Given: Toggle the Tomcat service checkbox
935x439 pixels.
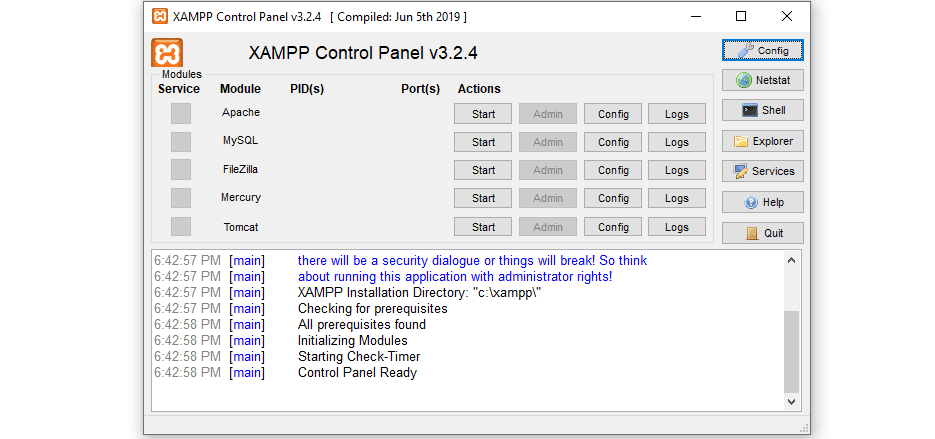Looking at the screenshot, I should click(181, 227).
